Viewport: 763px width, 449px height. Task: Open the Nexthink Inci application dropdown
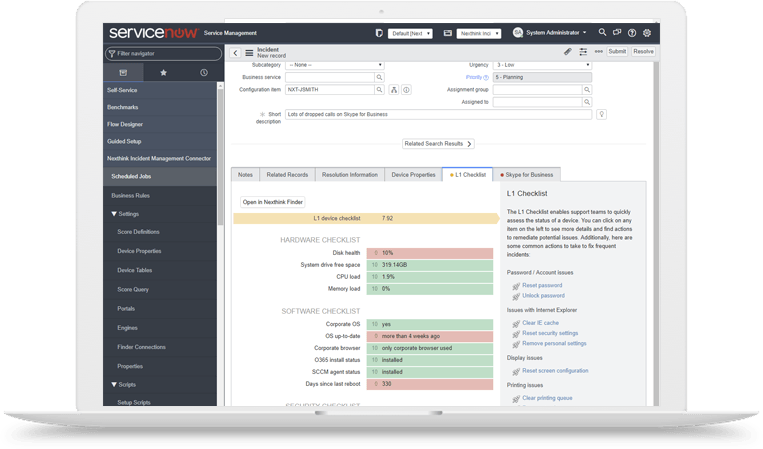click(479, 34)
